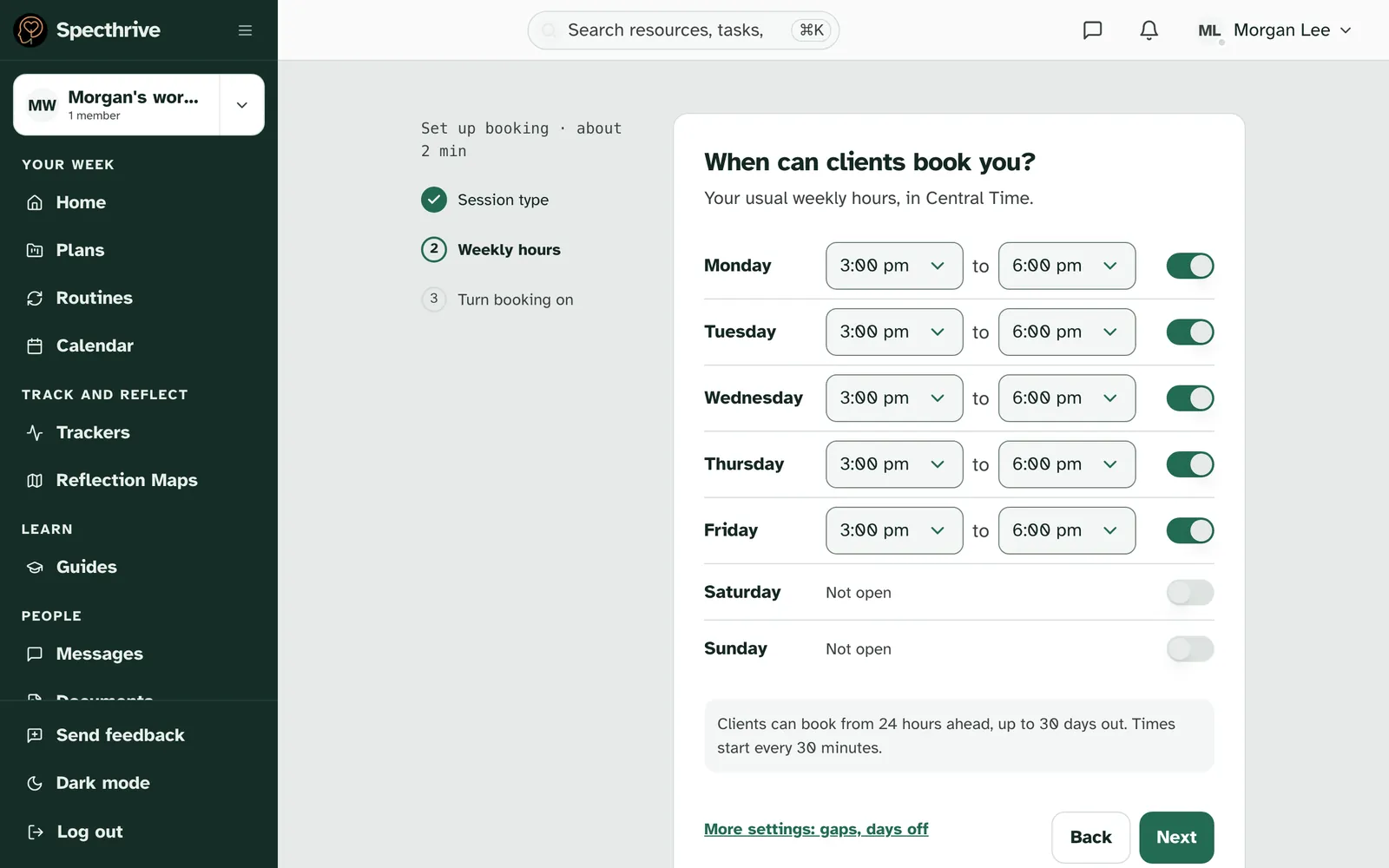
Task: Click the completed Session type checkmark icon
Action: pos(434,200)
